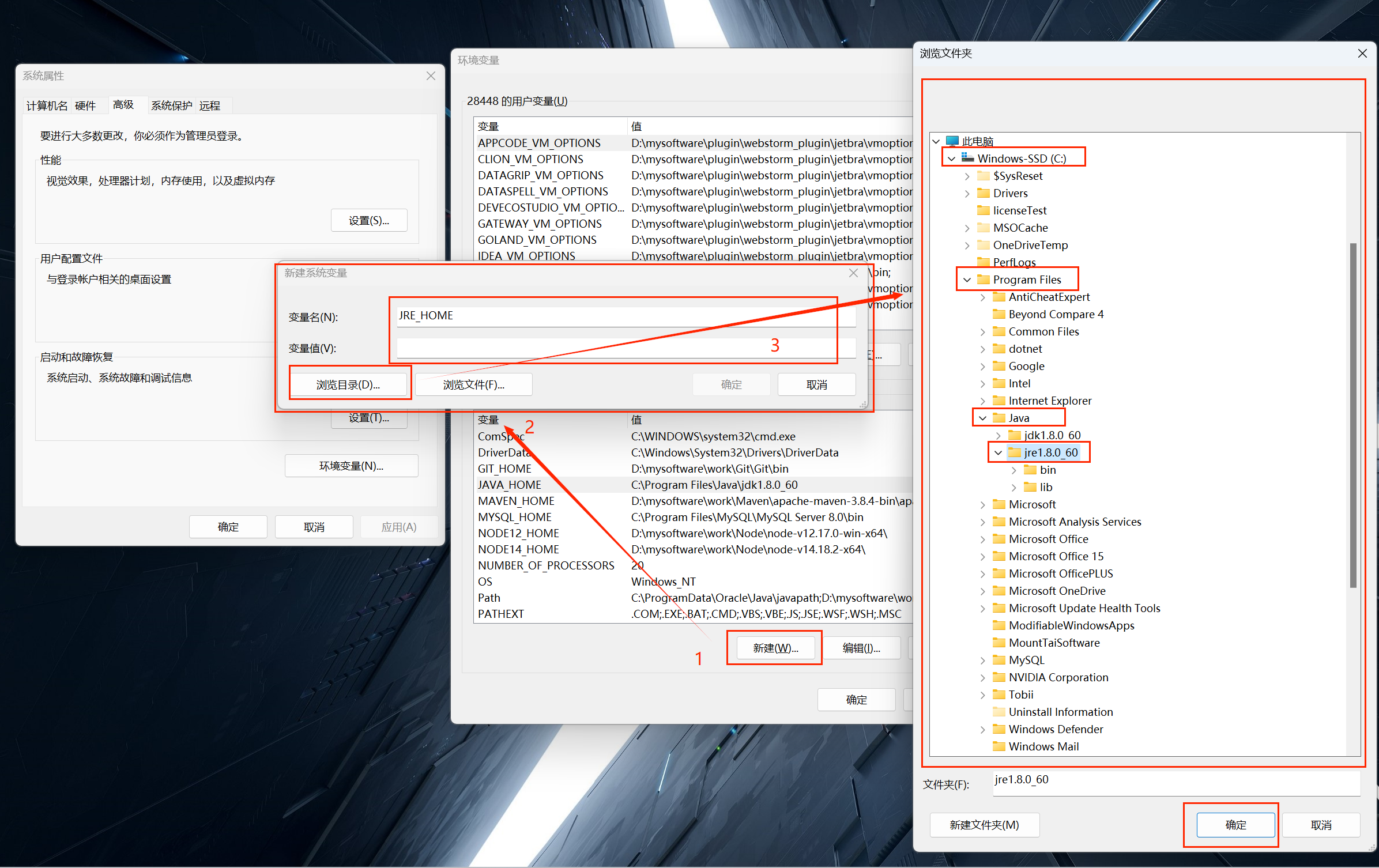The image size is (1379, 868).
Task: Open the 远程 tab
Action: pyautogui.click(x=210, y=105)
